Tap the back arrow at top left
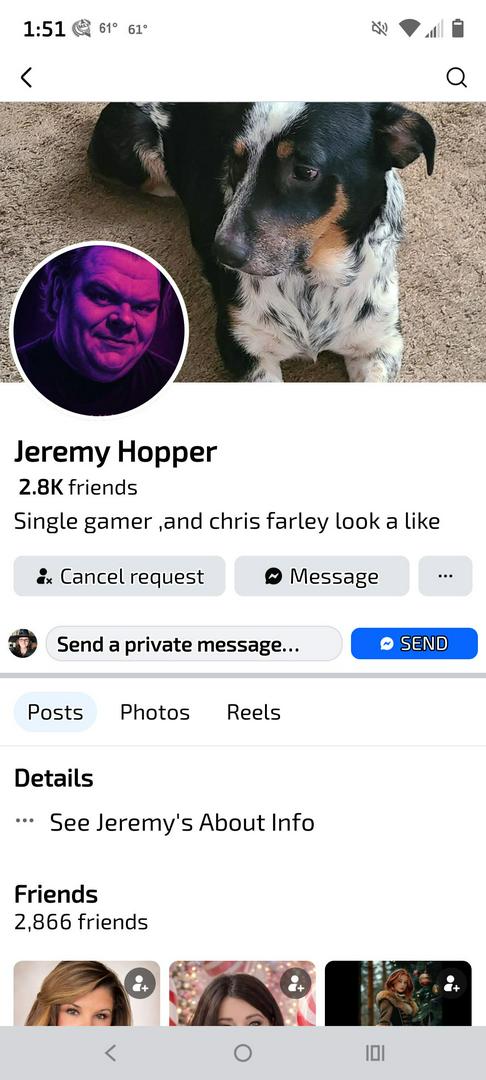Image resolution: width=486 pixels, height=1080 pixels. [x=26, y=78]
